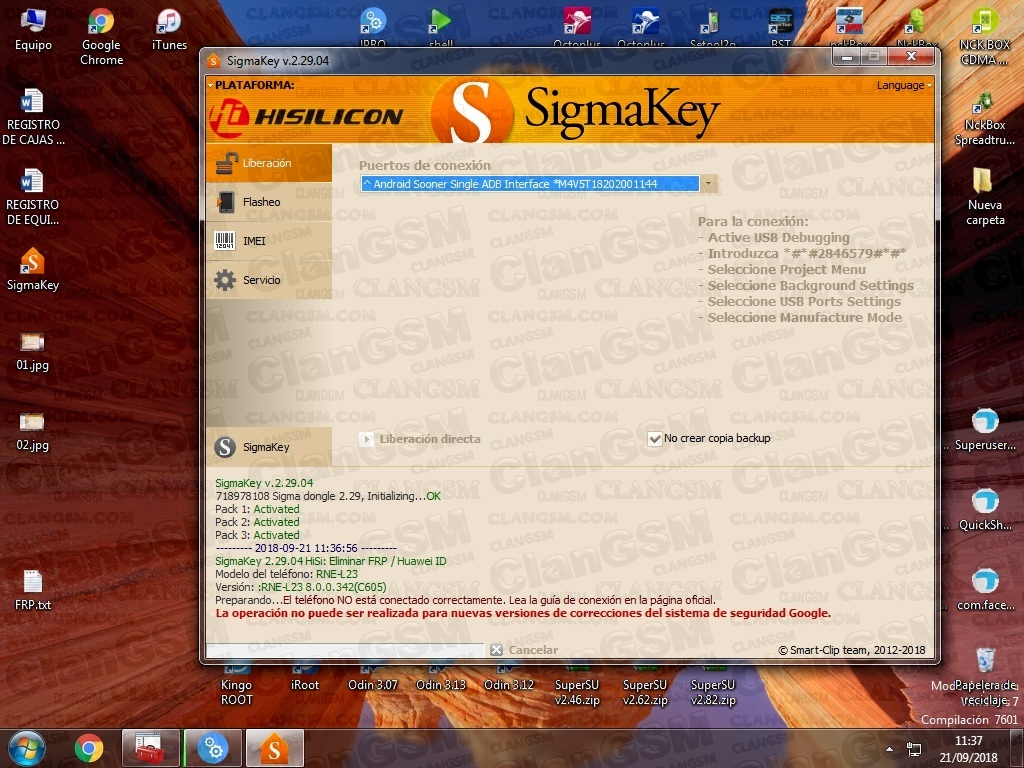Open iRoot desktop shortcut
The width and height of the screenshot is (1024, 768).
click(305, 677)
